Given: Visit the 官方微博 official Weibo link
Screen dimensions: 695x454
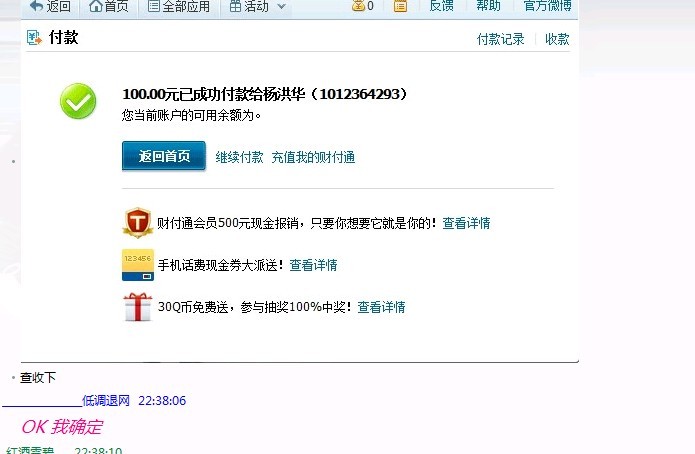Looking at the screenshot, I should pyautogui.click(x=547, y=5).
